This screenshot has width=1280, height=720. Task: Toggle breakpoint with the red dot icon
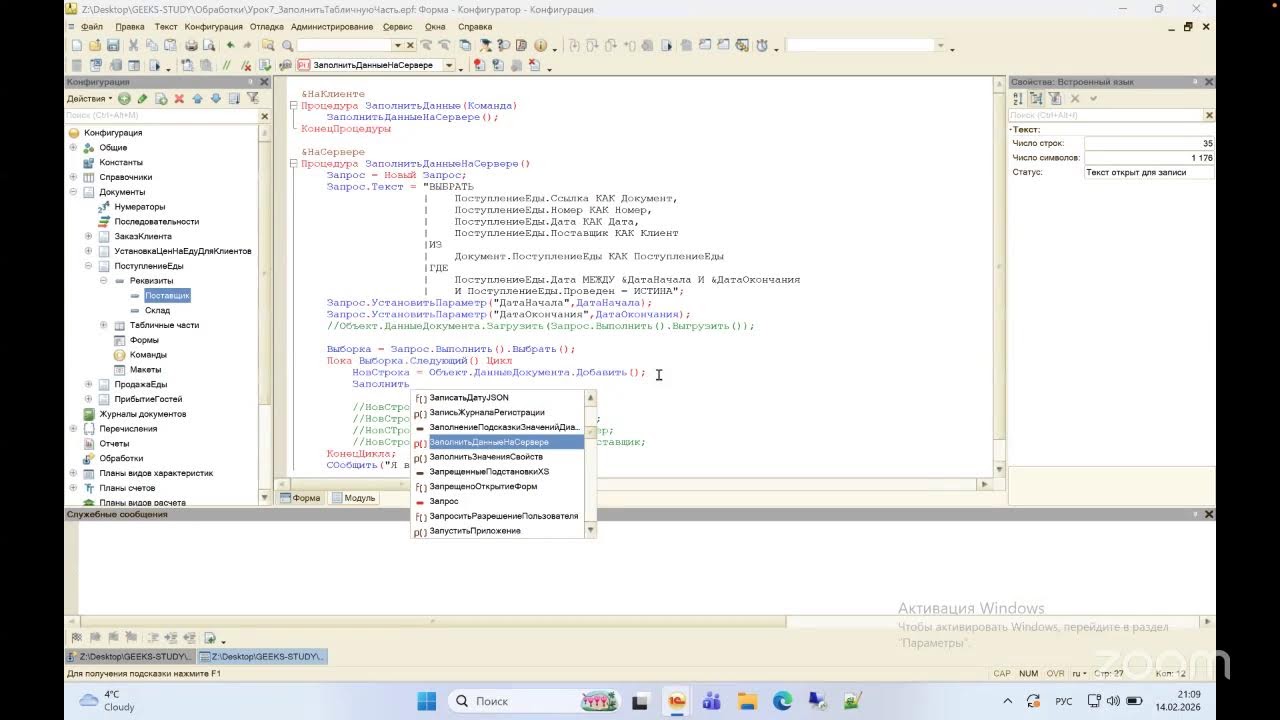pos(479,65)
